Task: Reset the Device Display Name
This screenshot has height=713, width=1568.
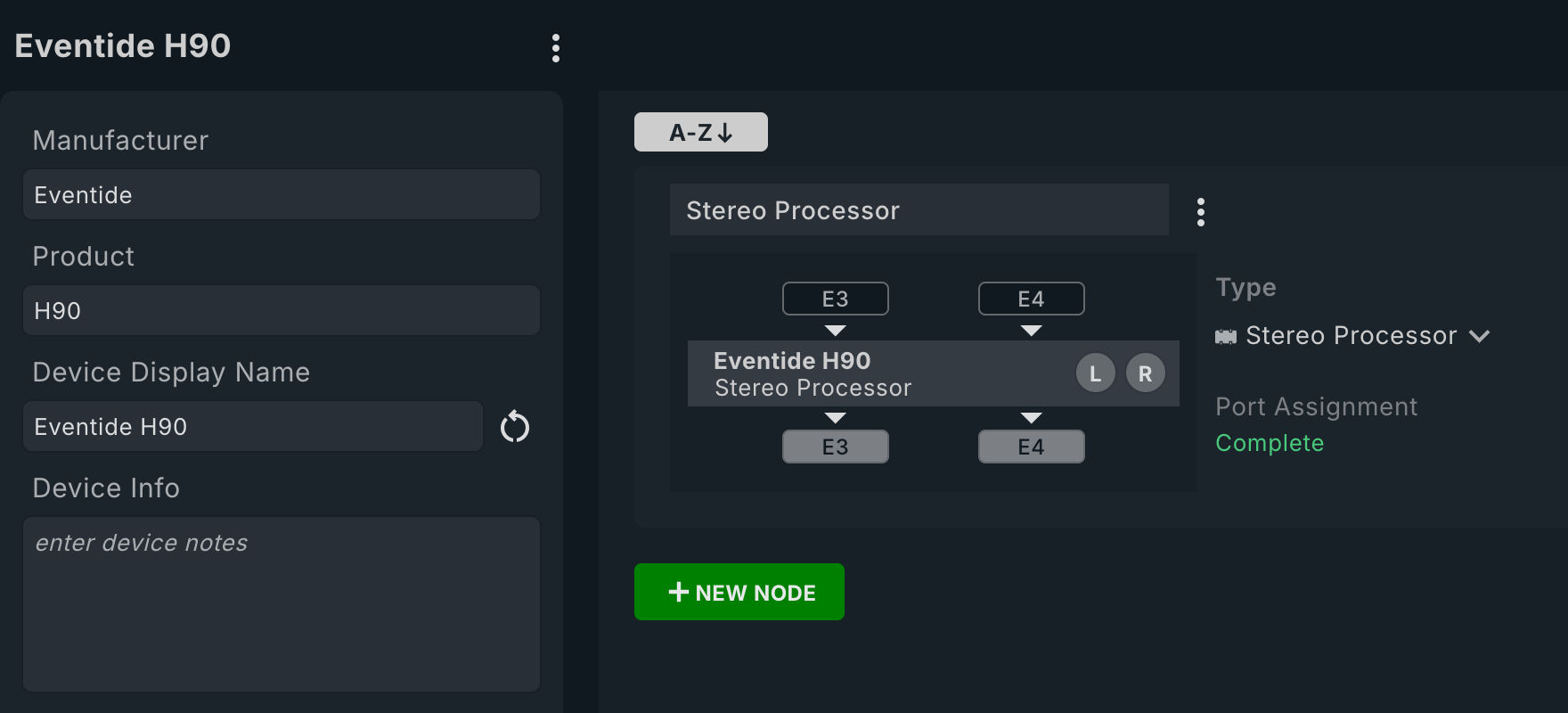Action: point(515,427)
